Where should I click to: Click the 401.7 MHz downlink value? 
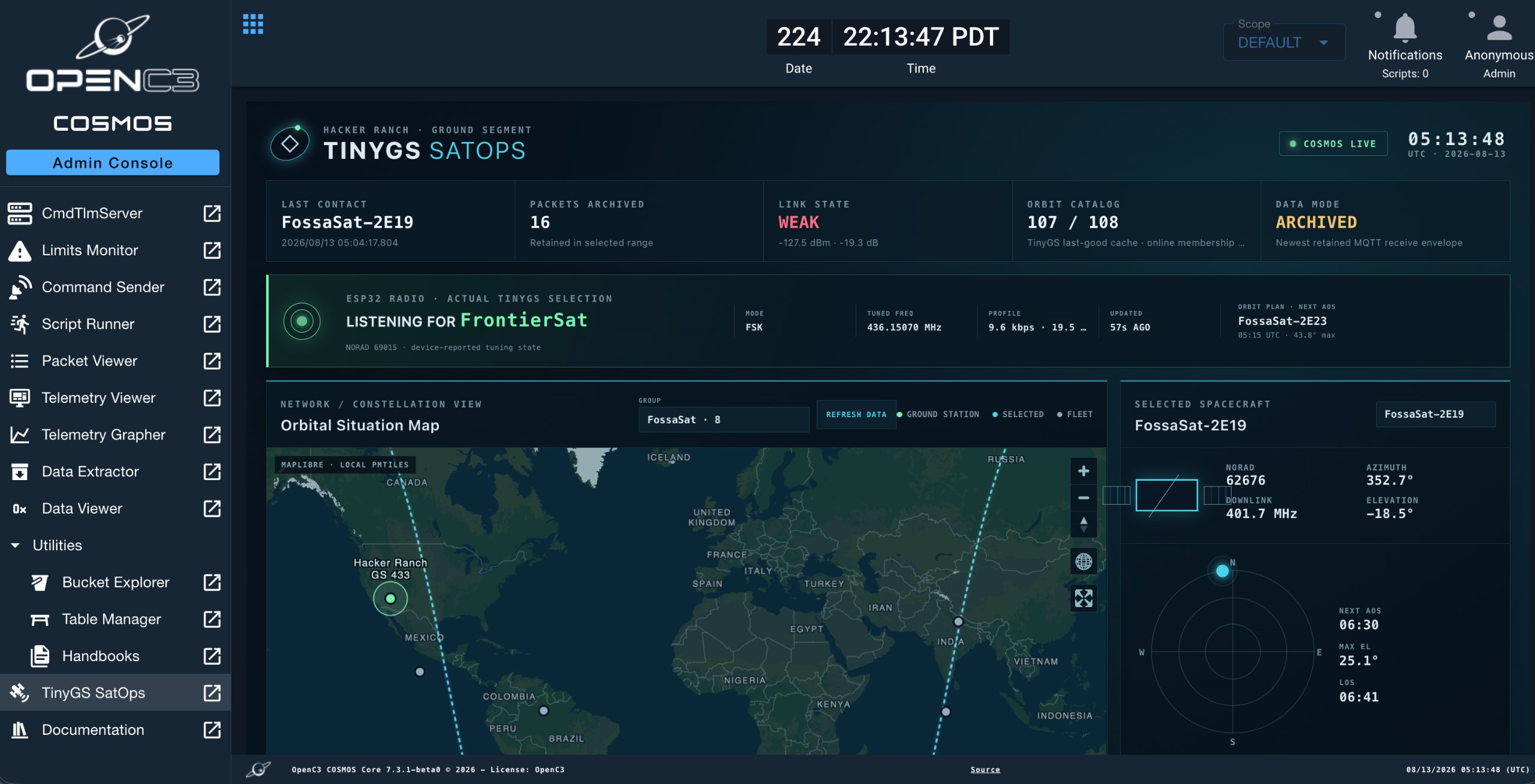coord(1262,514)
